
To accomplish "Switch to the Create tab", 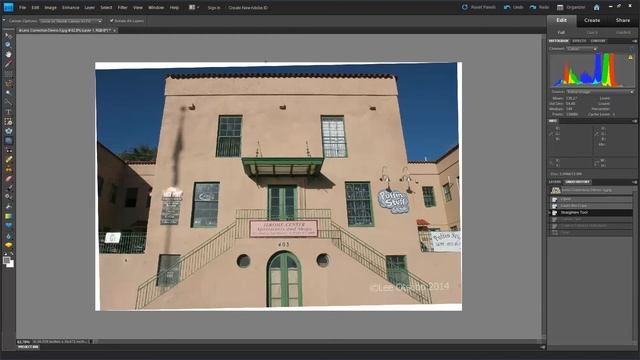I will click(x=592, y=20).
